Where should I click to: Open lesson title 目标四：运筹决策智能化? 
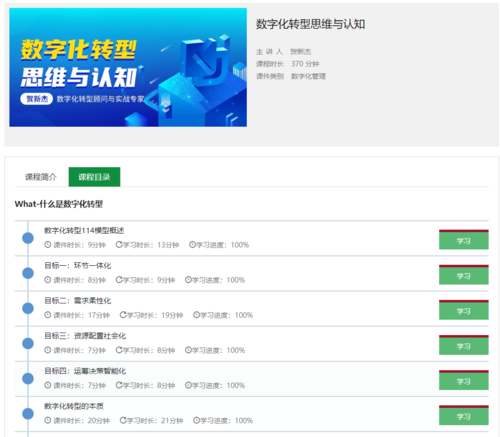pos(85,371)
